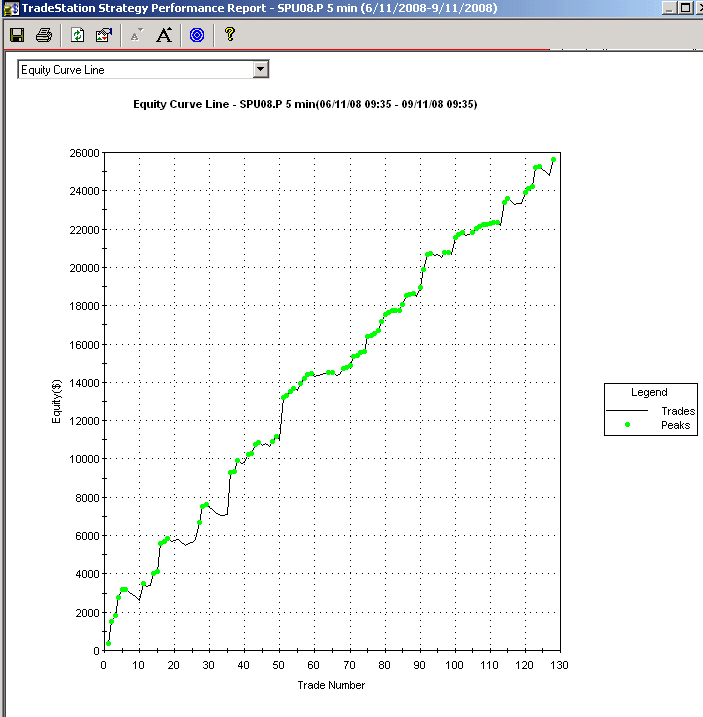Minimize the Performance Report window
Image resolution: width=703 pixels, height=717 pixels.
point(669,8)
